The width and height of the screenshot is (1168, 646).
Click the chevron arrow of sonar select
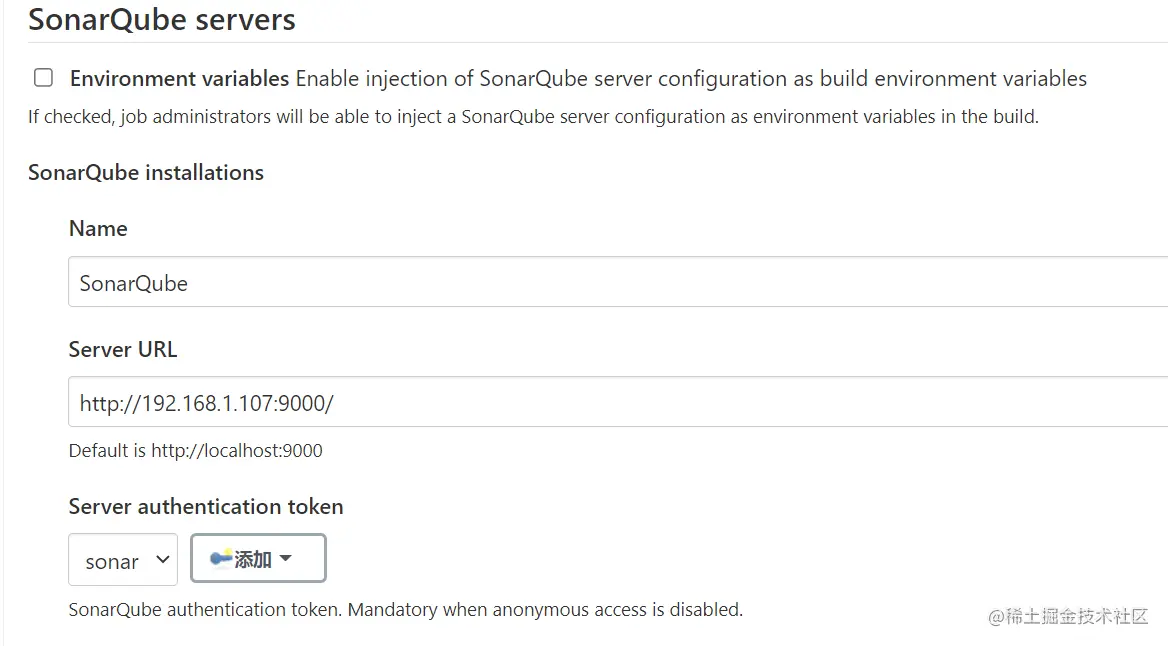(x=162, y=561)
